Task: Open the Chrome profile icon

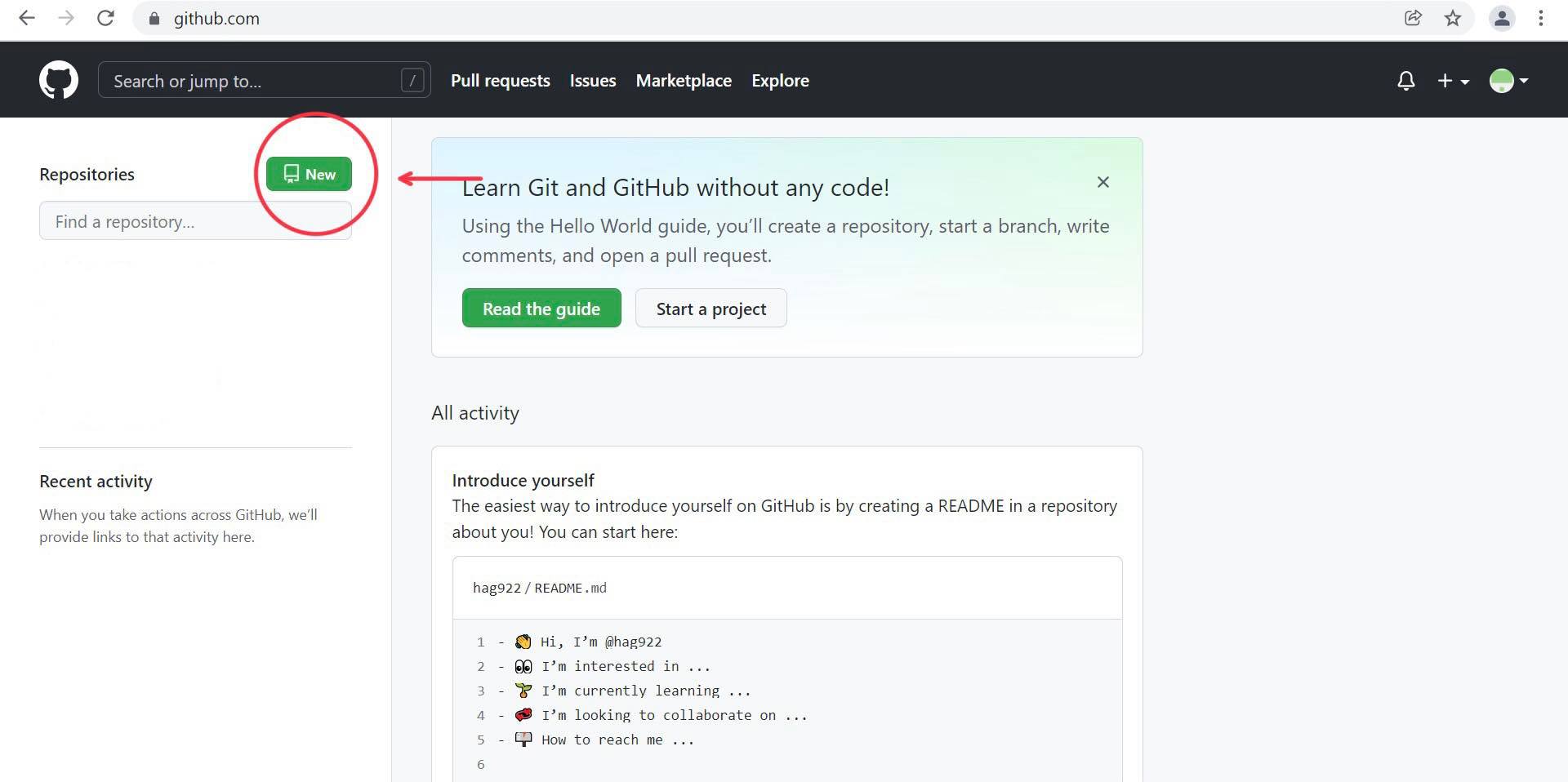Action: coord(1501,18)
